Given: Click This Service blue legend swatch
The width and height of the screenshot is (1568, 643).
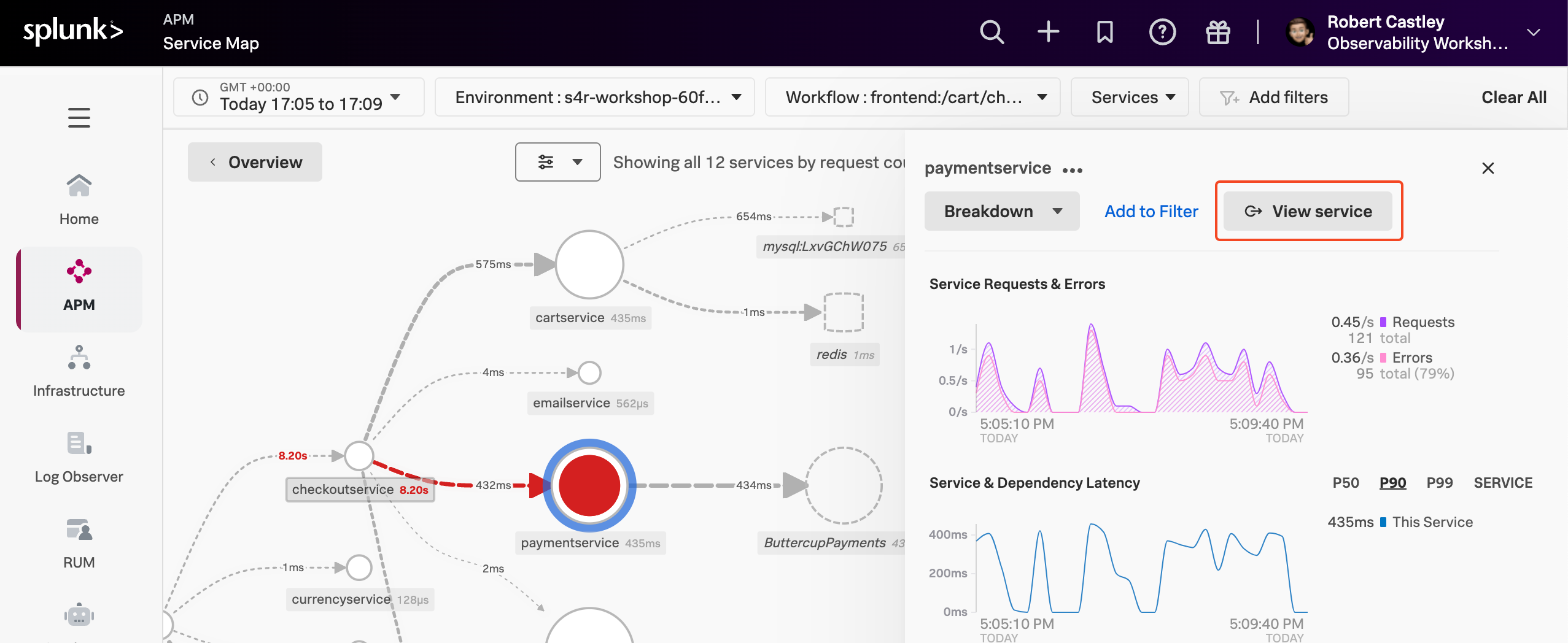Looking at the screenshot, I should (x=1383, y=522).
